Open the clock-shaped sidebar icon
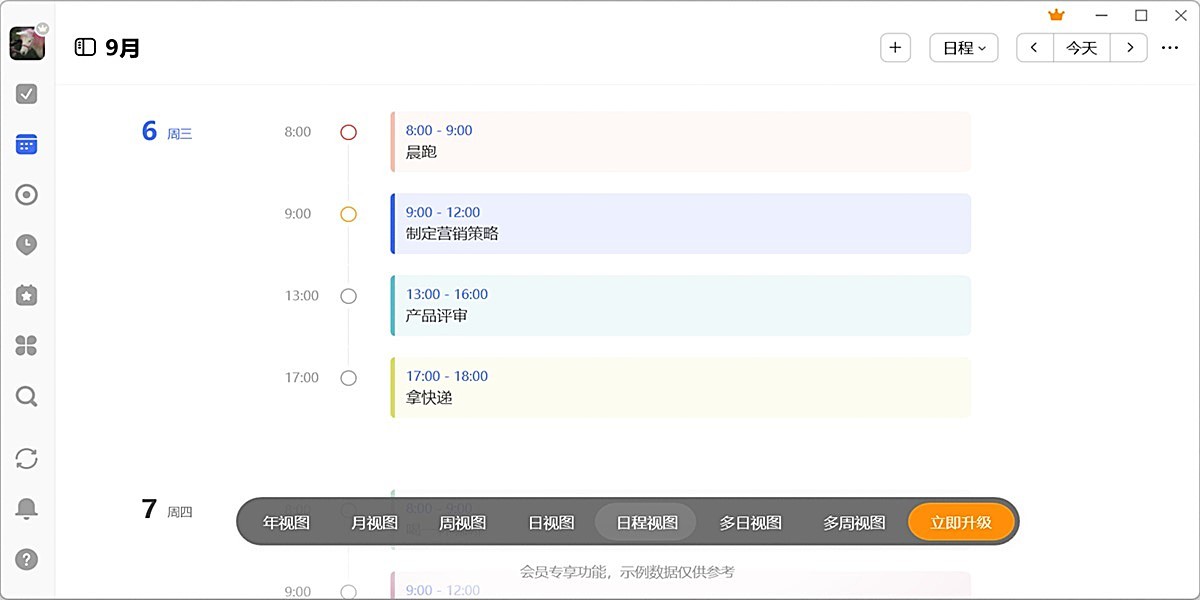 click(x=27, y=244)
